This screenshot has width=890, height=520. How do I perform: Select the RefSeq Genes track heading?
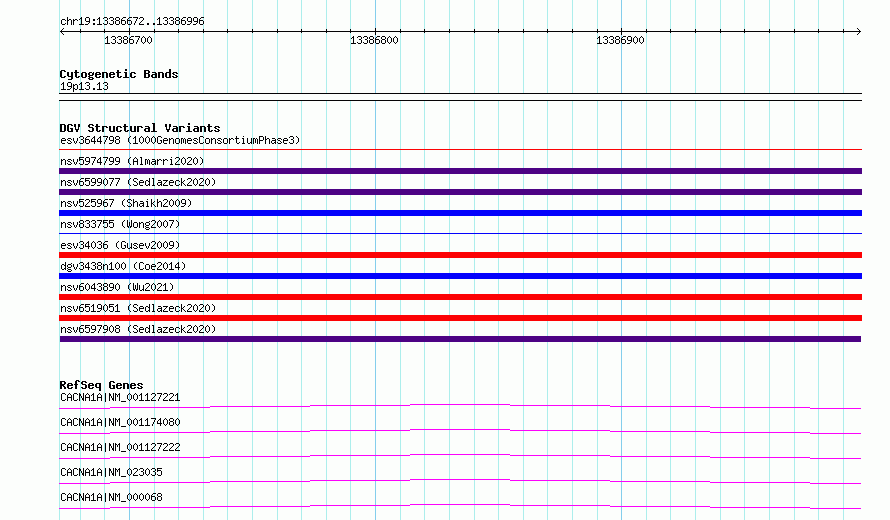(x=101, y=385)
